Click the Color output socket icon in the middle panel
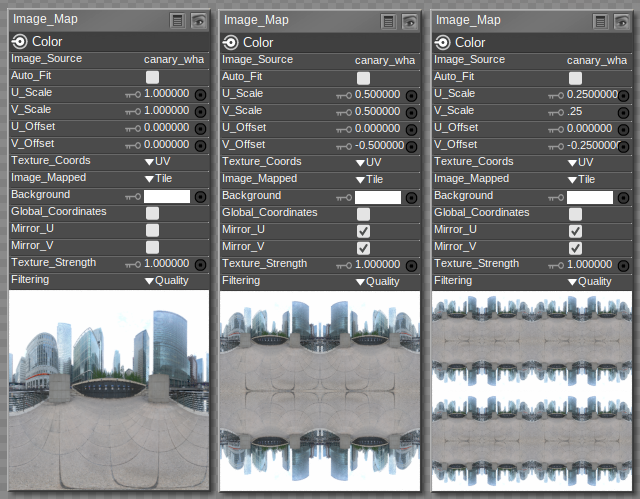This screenshot has width=640, height=499. click(230, 42)
